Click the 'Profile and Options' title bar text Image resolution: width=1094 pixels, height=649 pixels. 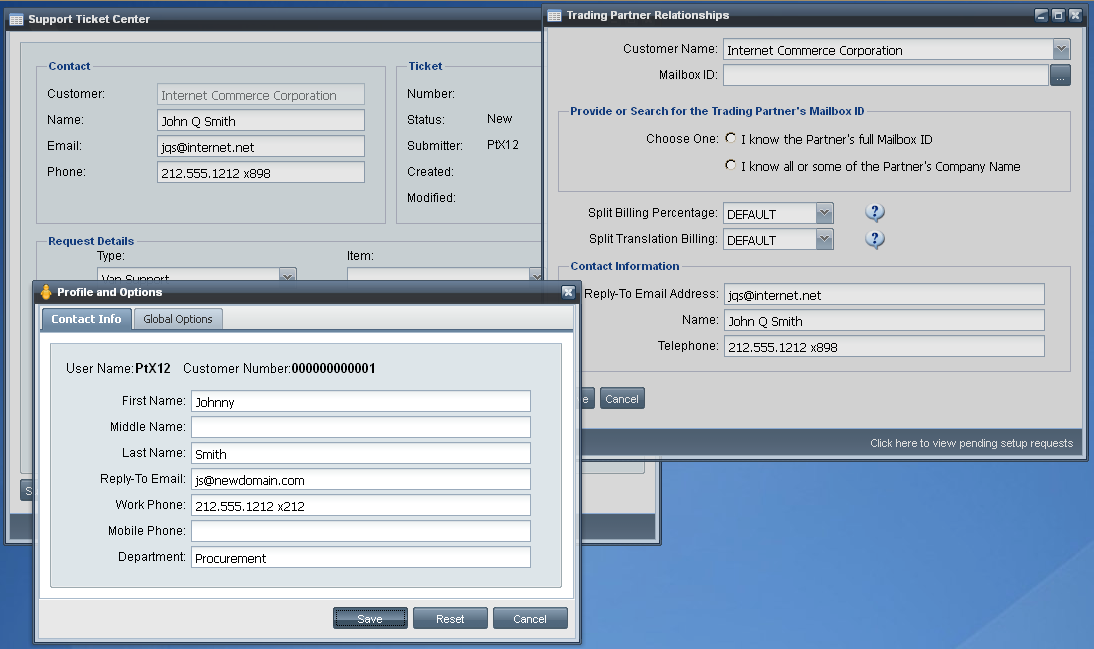(x=110, y=292)
